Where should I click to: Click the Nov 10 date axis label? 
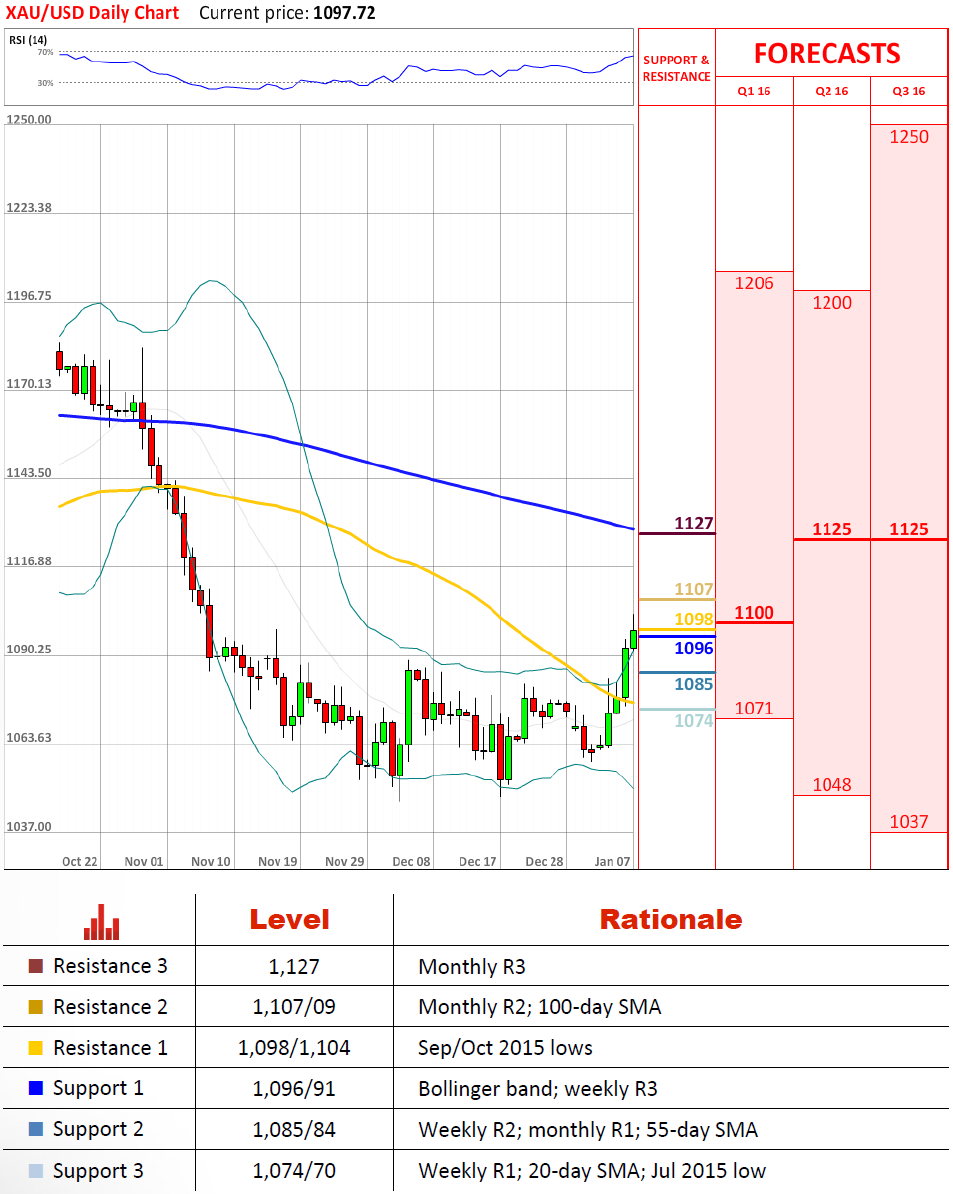click(x=211, y=861)
